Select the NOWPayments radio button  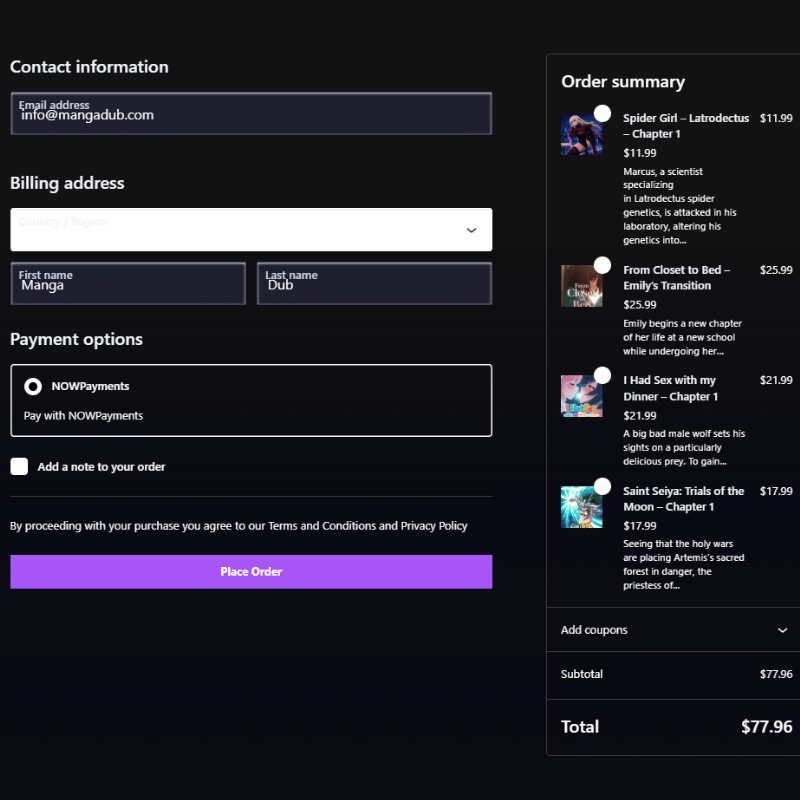pyautogui.click(x=33, y=386)
